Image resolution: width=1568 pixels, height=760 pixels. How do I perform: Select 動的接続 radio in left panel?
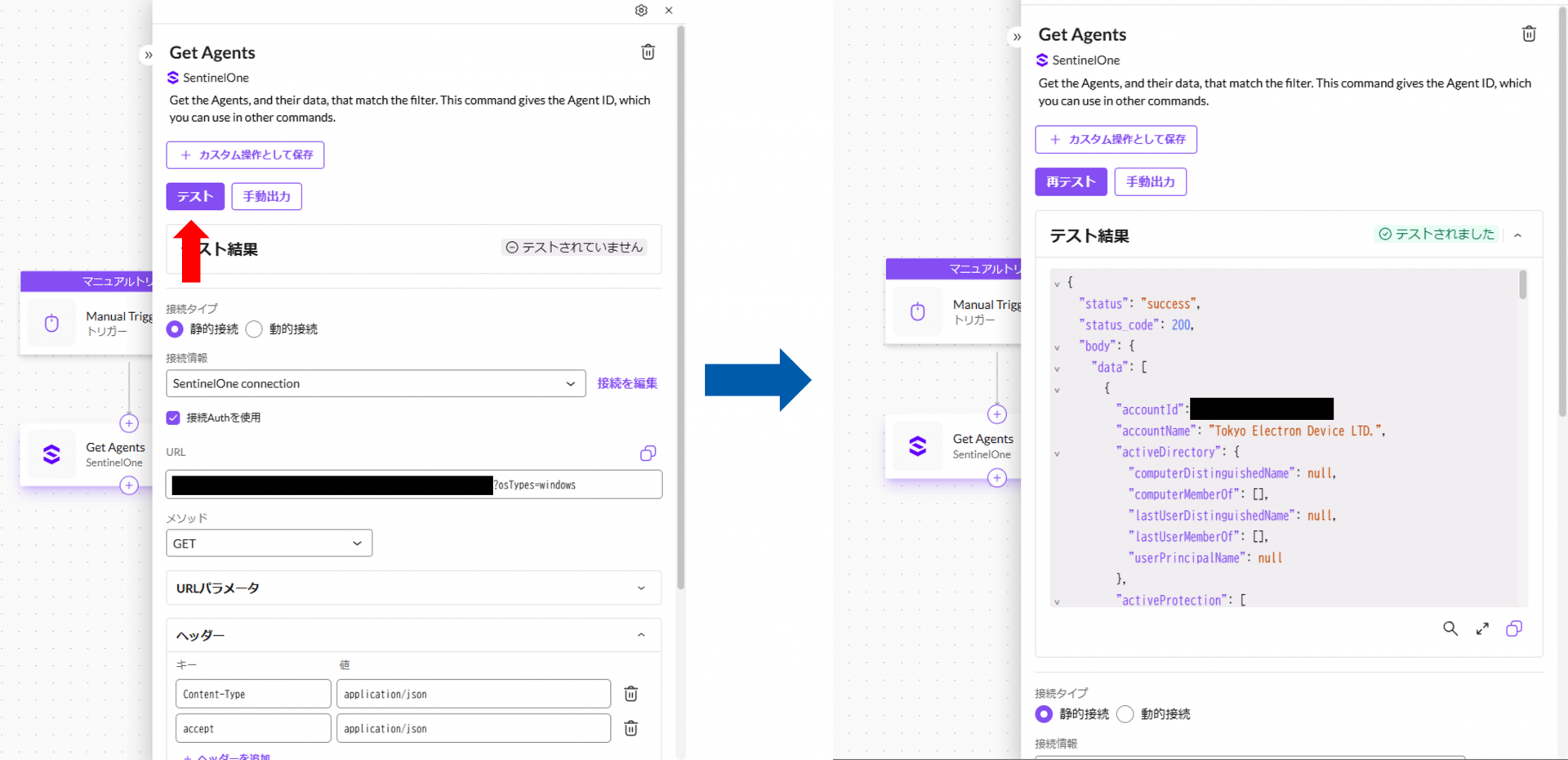(x=255, y=329)
